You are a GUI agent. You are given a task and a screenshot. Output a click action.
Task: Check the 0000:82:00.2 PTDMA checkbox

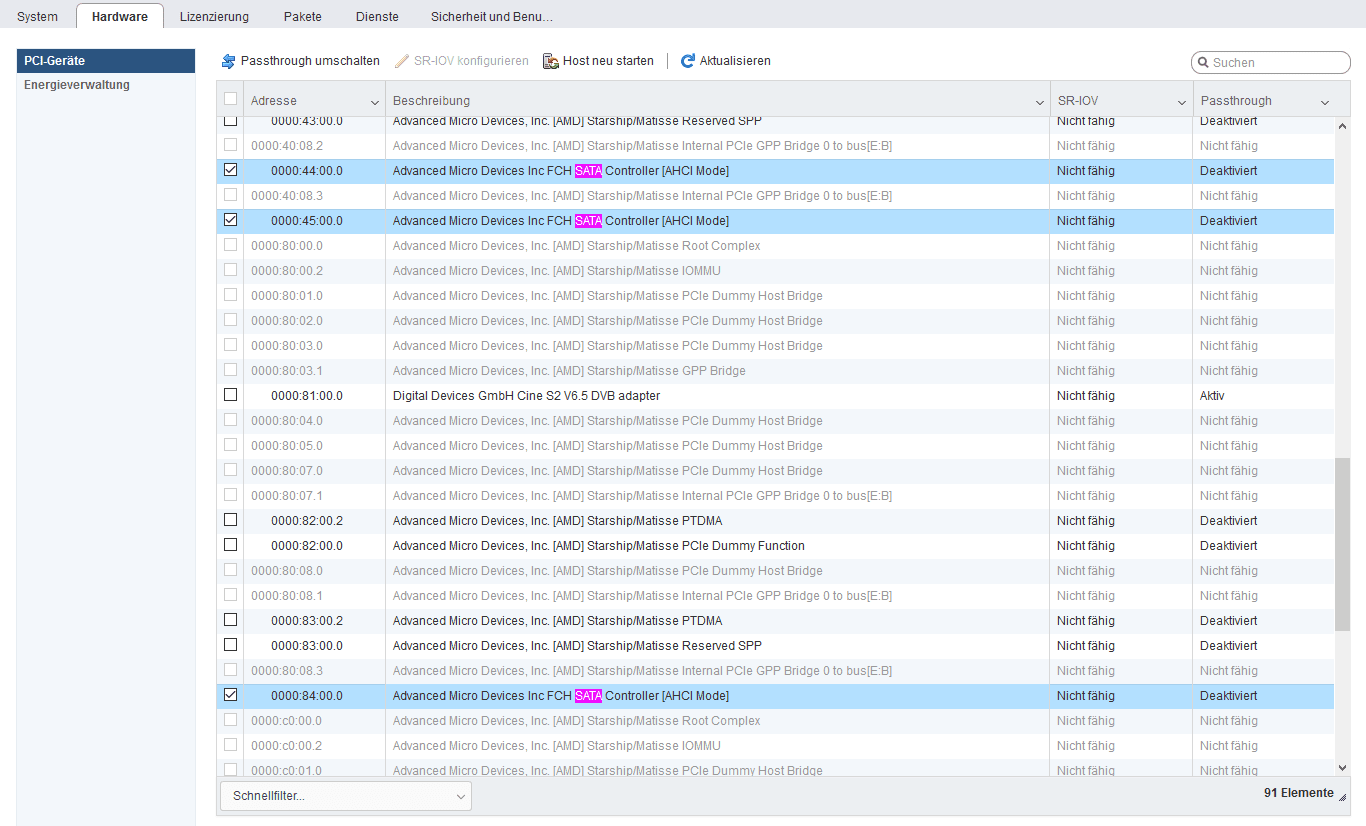tap(231, 520)
